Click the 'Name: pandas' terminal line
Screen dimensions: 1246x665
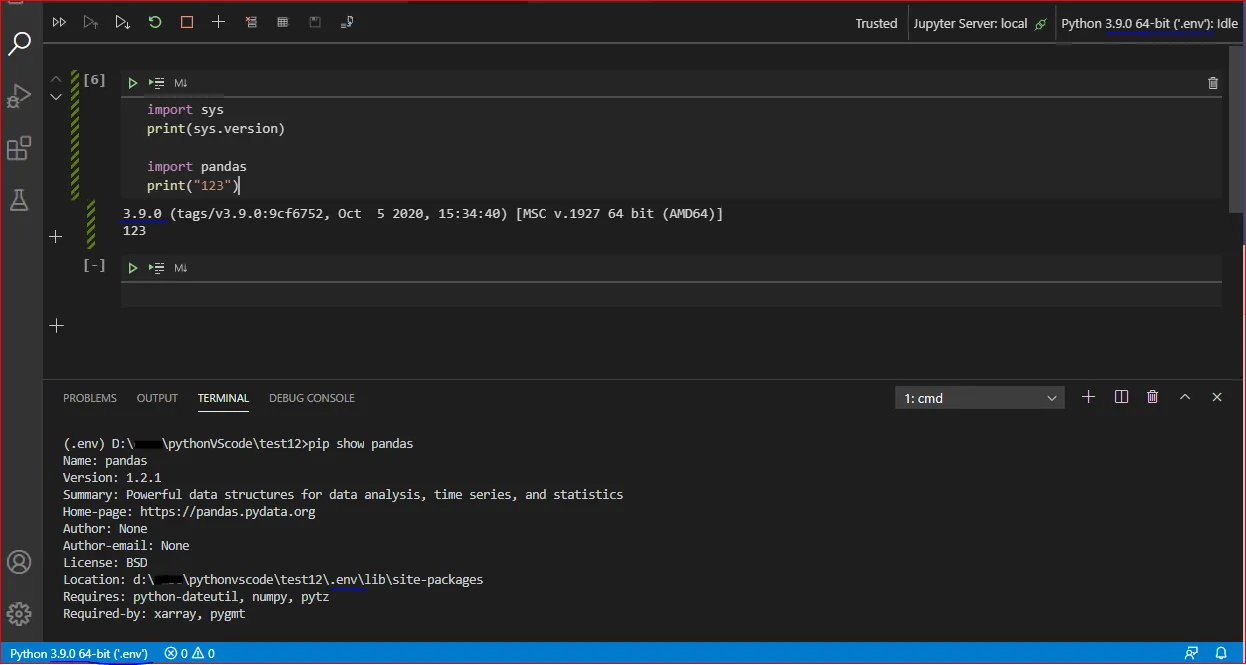tap(105, 460)
